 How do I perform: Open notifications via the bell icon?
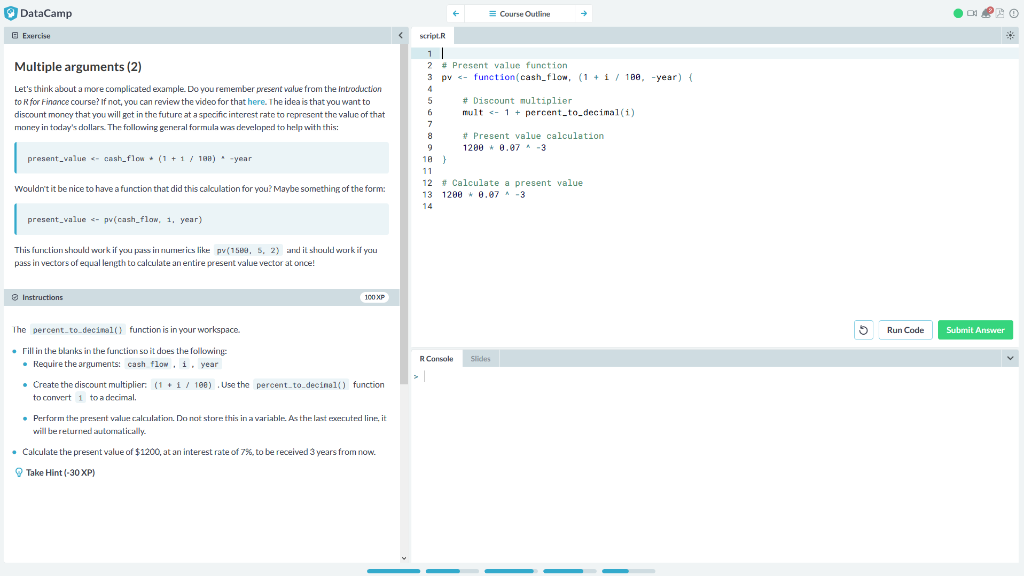986,13
